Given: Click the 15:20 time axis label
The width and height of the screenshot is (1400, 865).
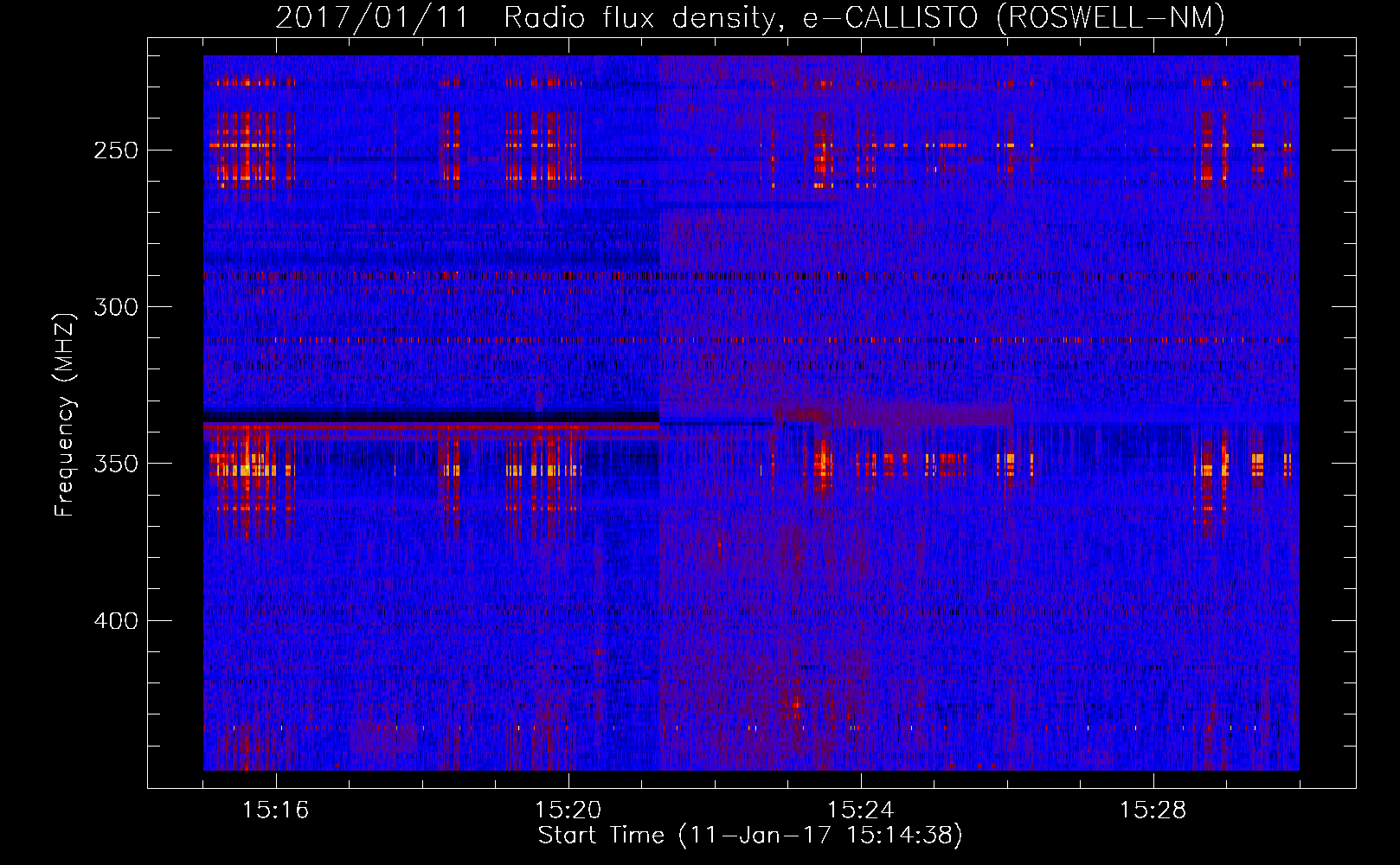Looking at the screenshot, I should click(x=568, y=811).
